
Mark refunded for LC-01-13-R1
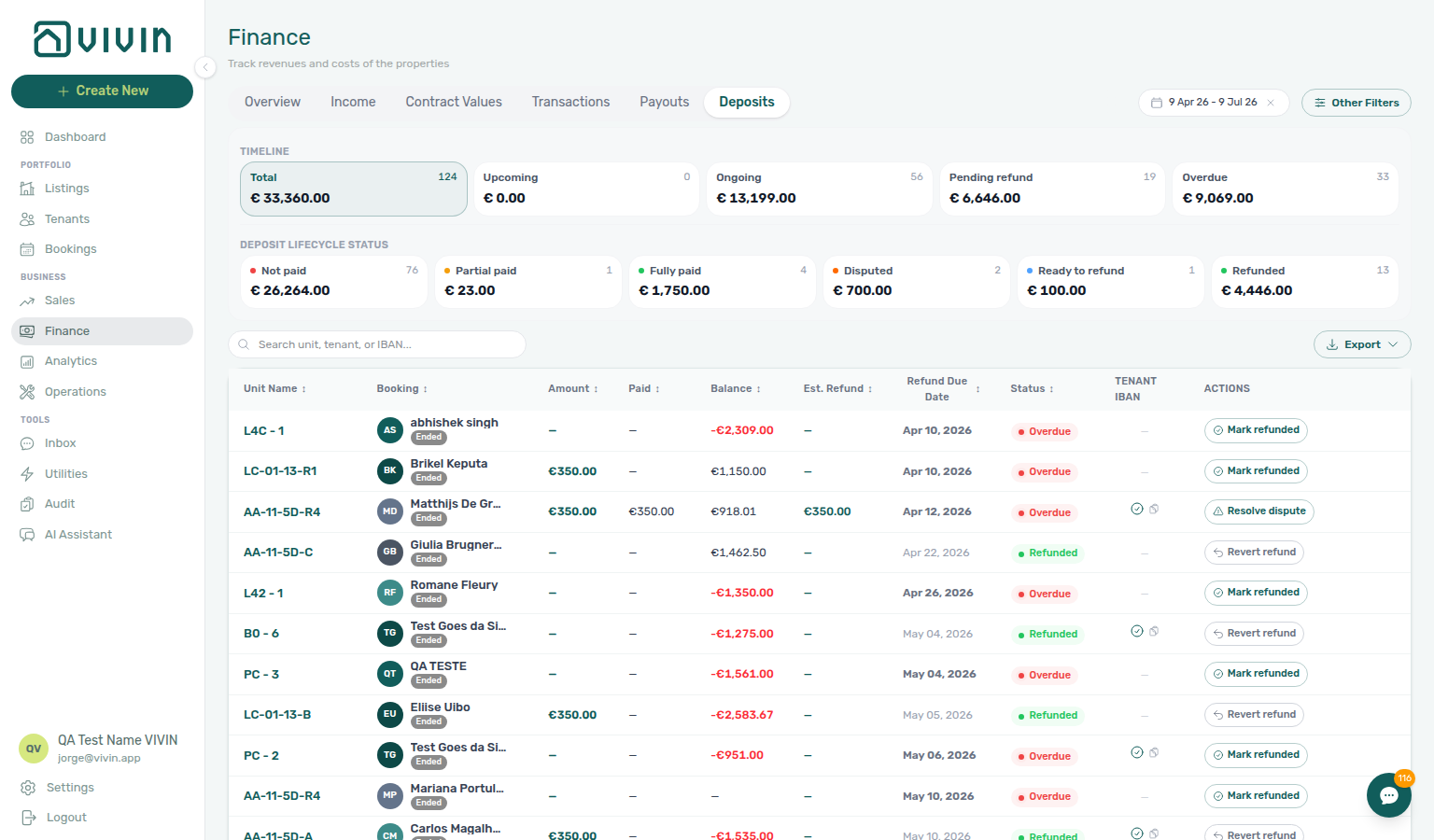[x=1256, y=471]
